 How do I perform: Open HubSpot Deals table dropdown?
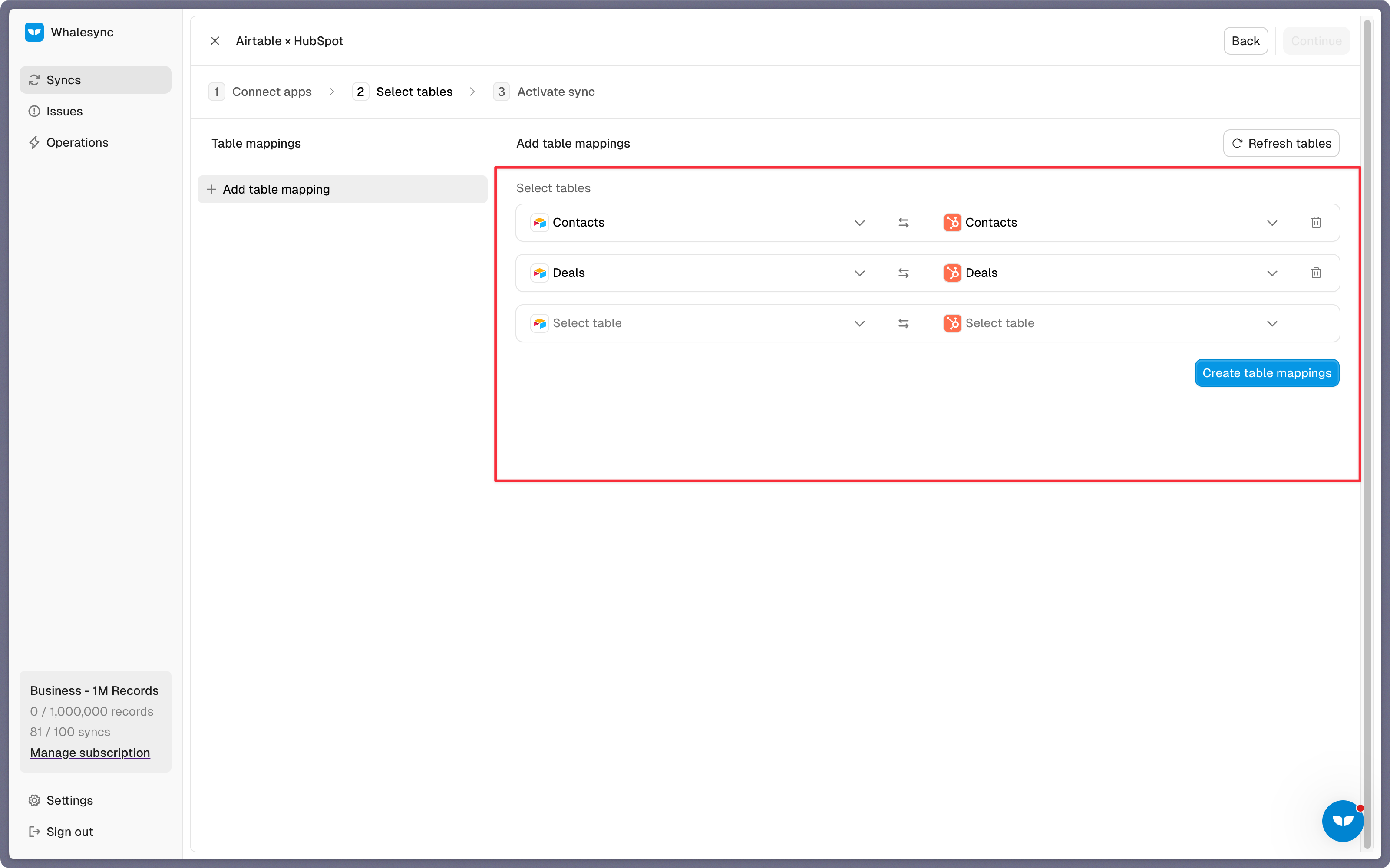click(x=1111, y=273)
